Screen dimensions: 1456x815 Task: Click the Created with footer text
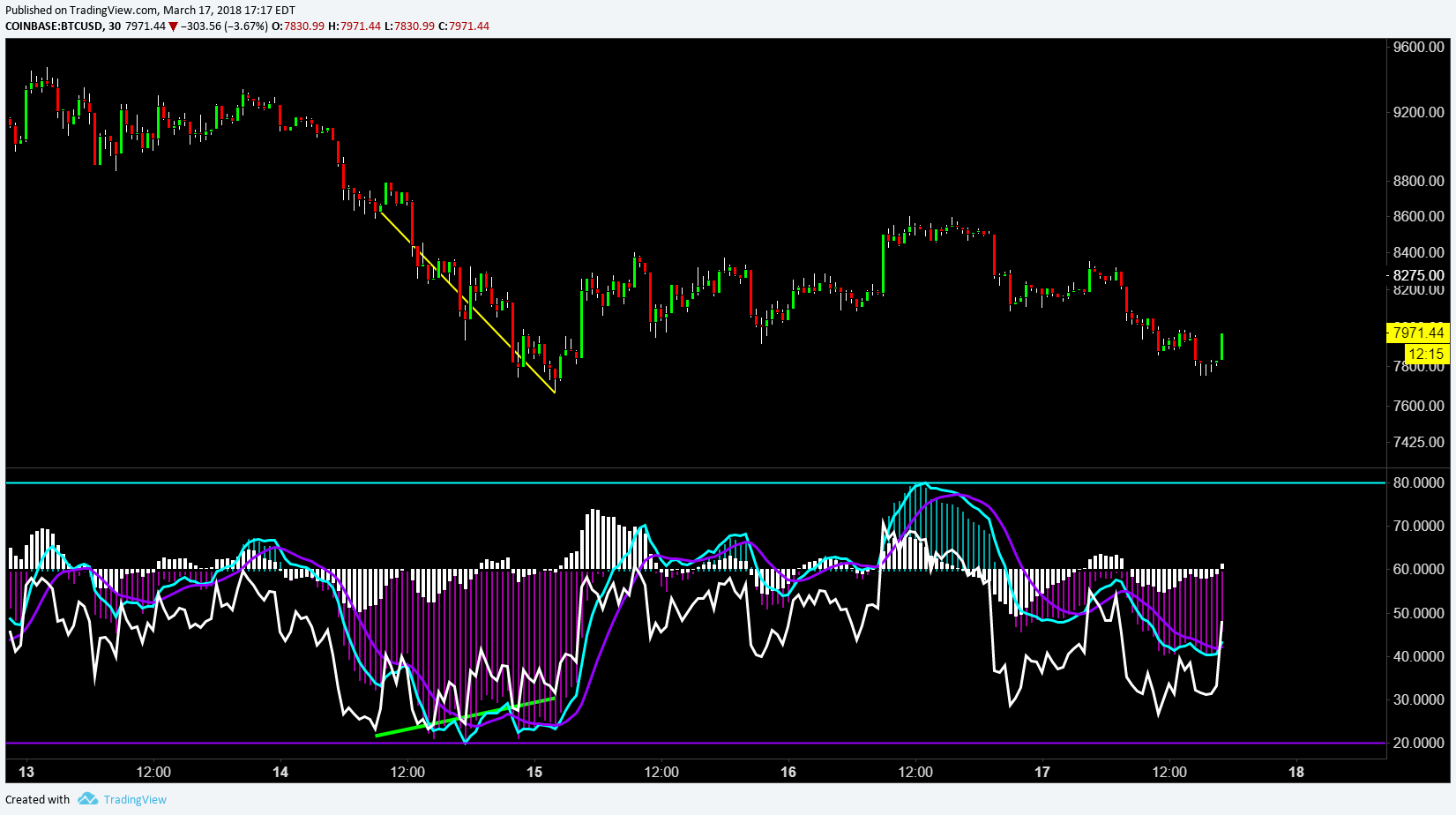37,800
